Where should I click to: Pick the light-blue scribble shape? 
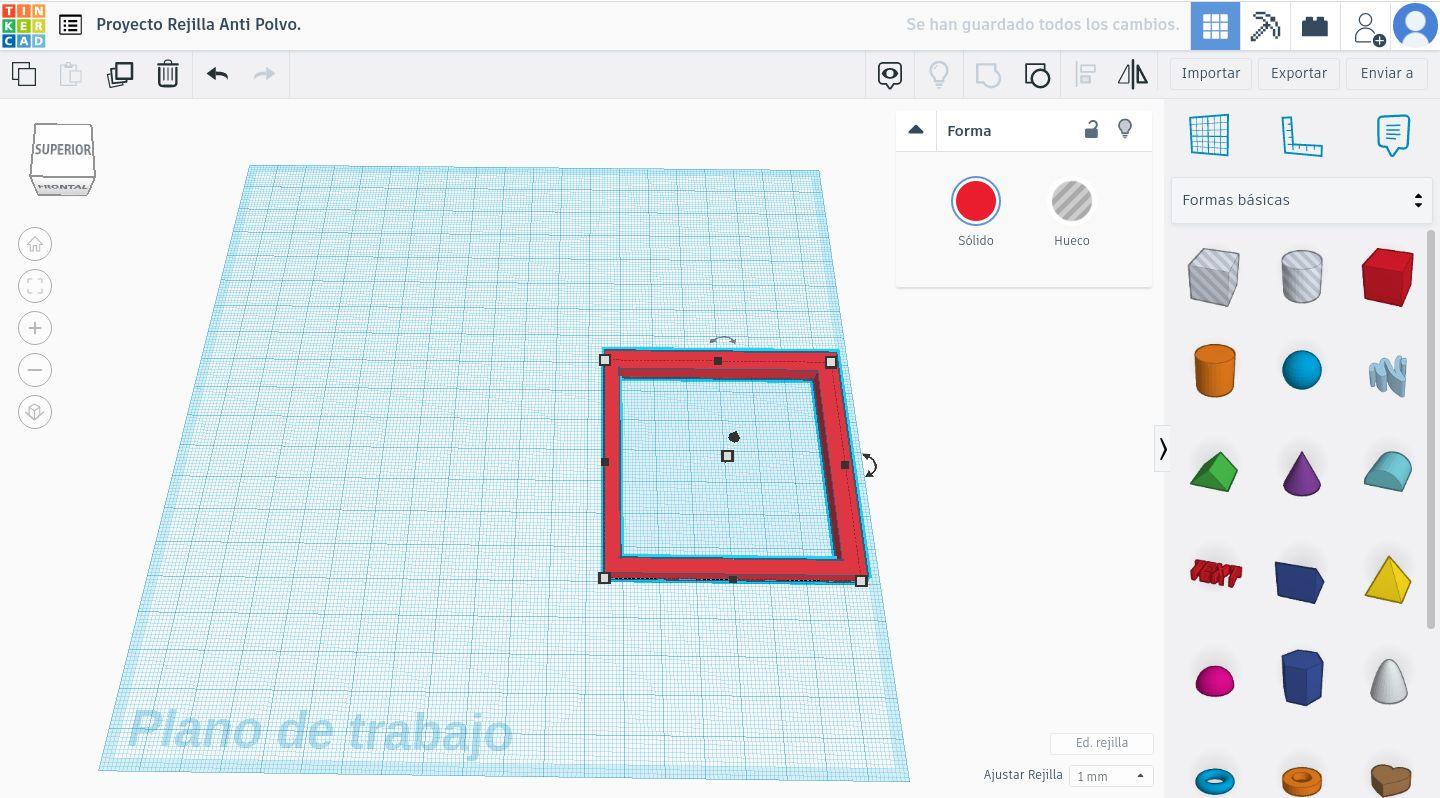1388,374
